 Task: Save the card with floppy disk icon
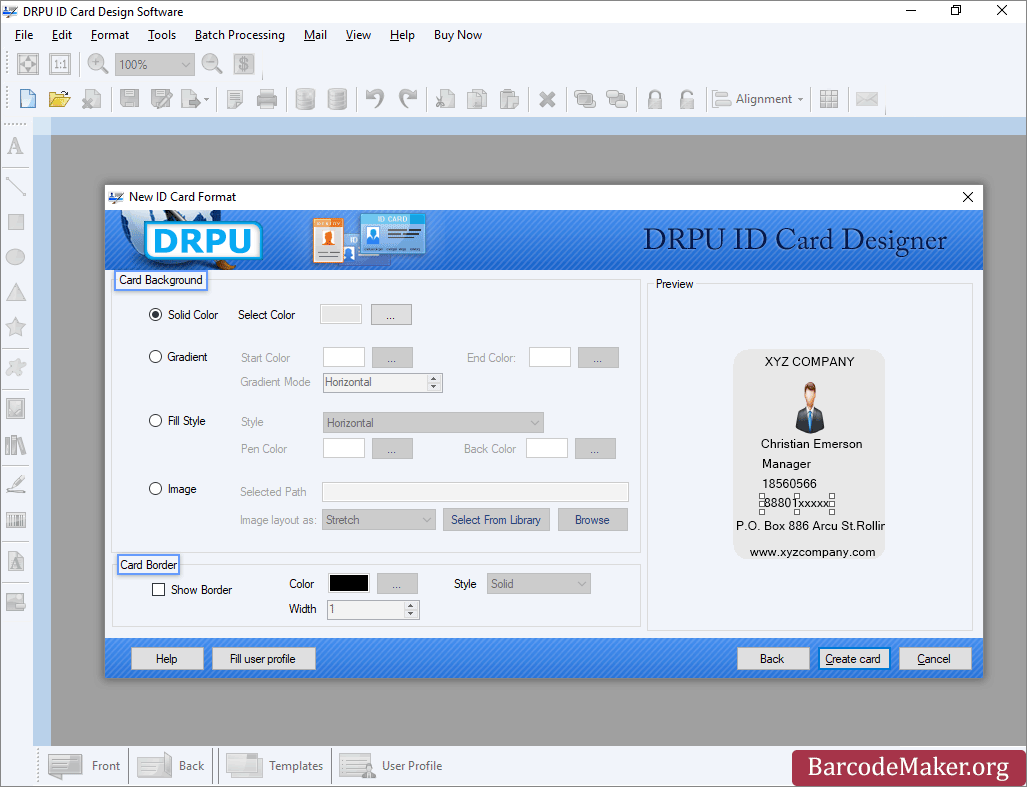click(129, 99)
